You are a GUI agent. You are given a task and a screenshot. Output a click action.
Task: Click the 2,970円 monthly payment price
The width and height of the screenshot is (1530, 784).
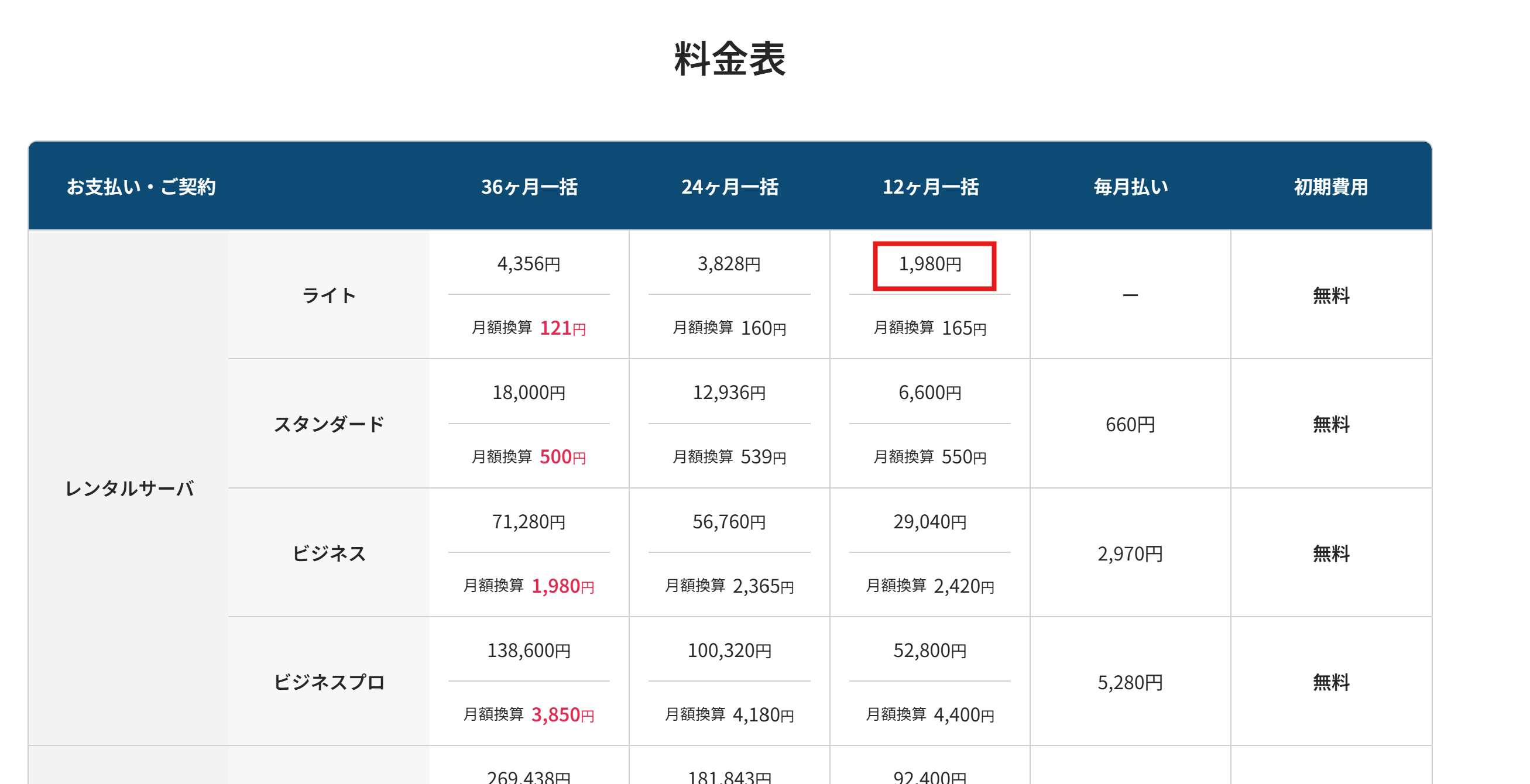click(1130, 553)
